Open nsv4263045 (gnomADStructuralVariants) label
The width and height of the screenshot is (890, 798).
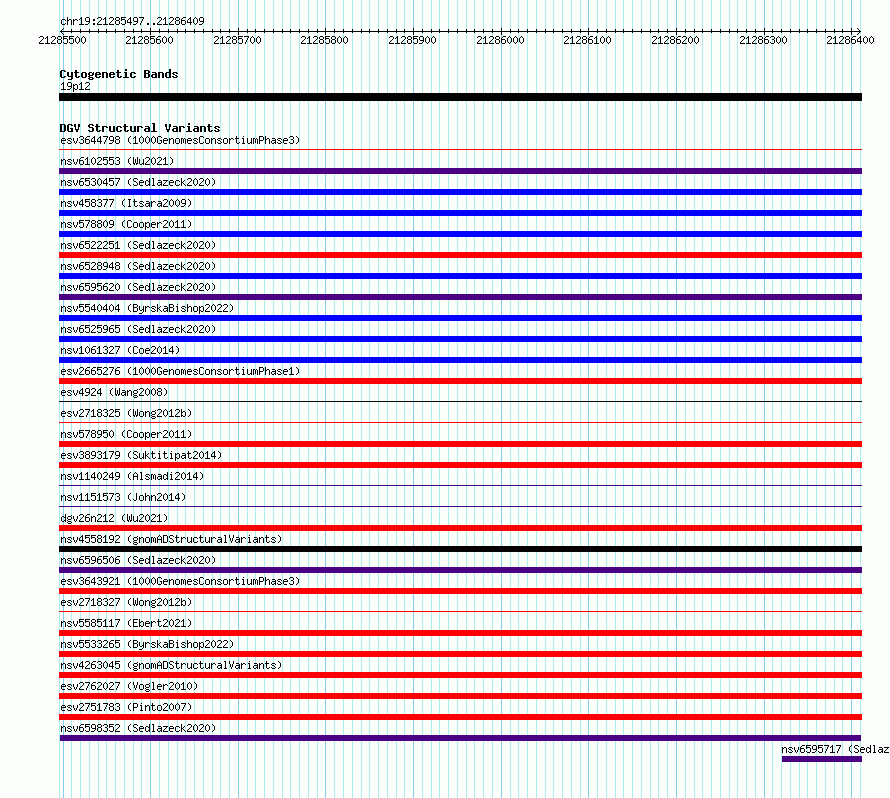[x=171, y=665]
